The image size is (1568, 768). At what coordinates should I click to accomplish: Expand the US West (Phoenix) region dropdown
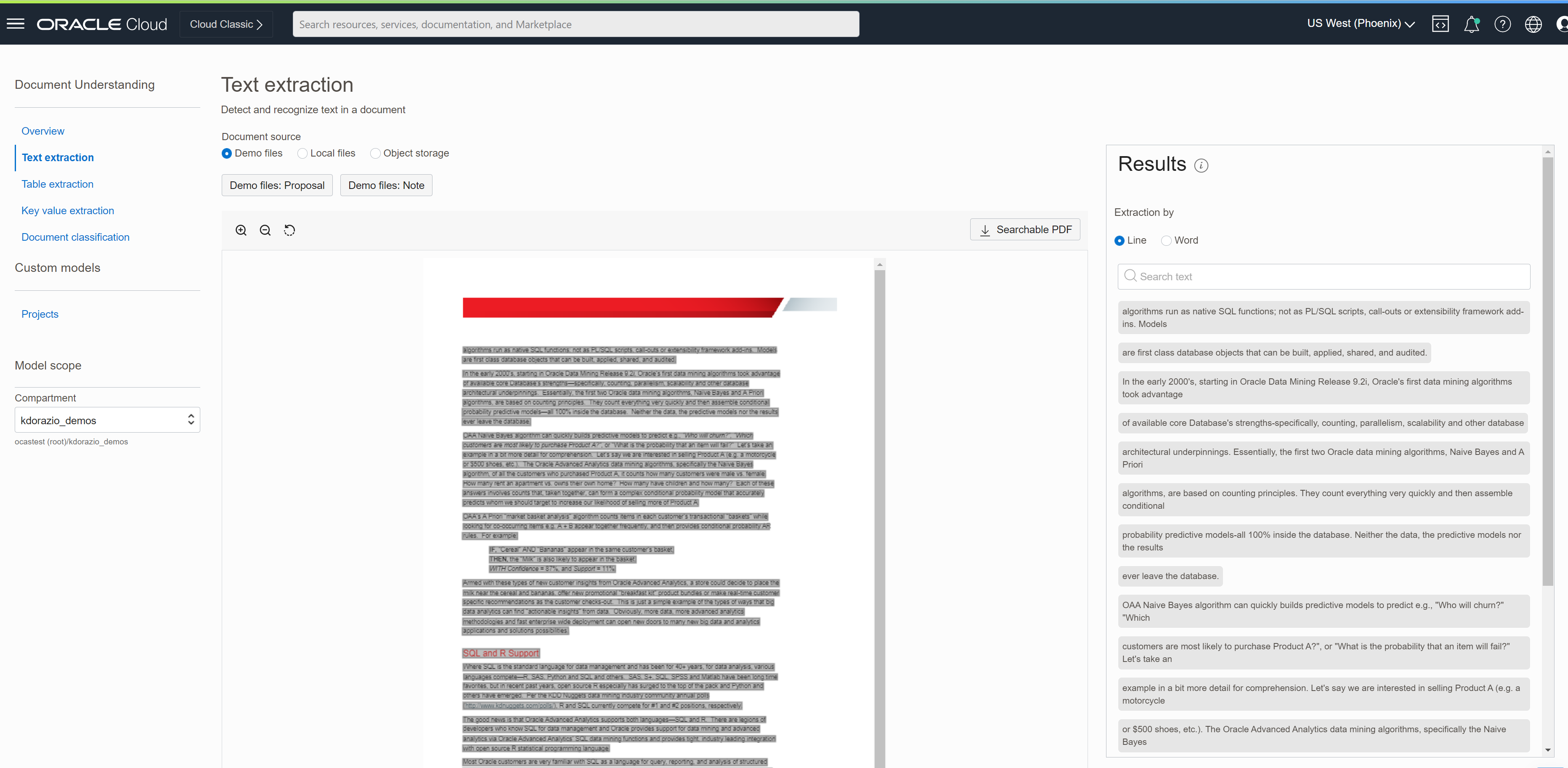coord(1361,24)
